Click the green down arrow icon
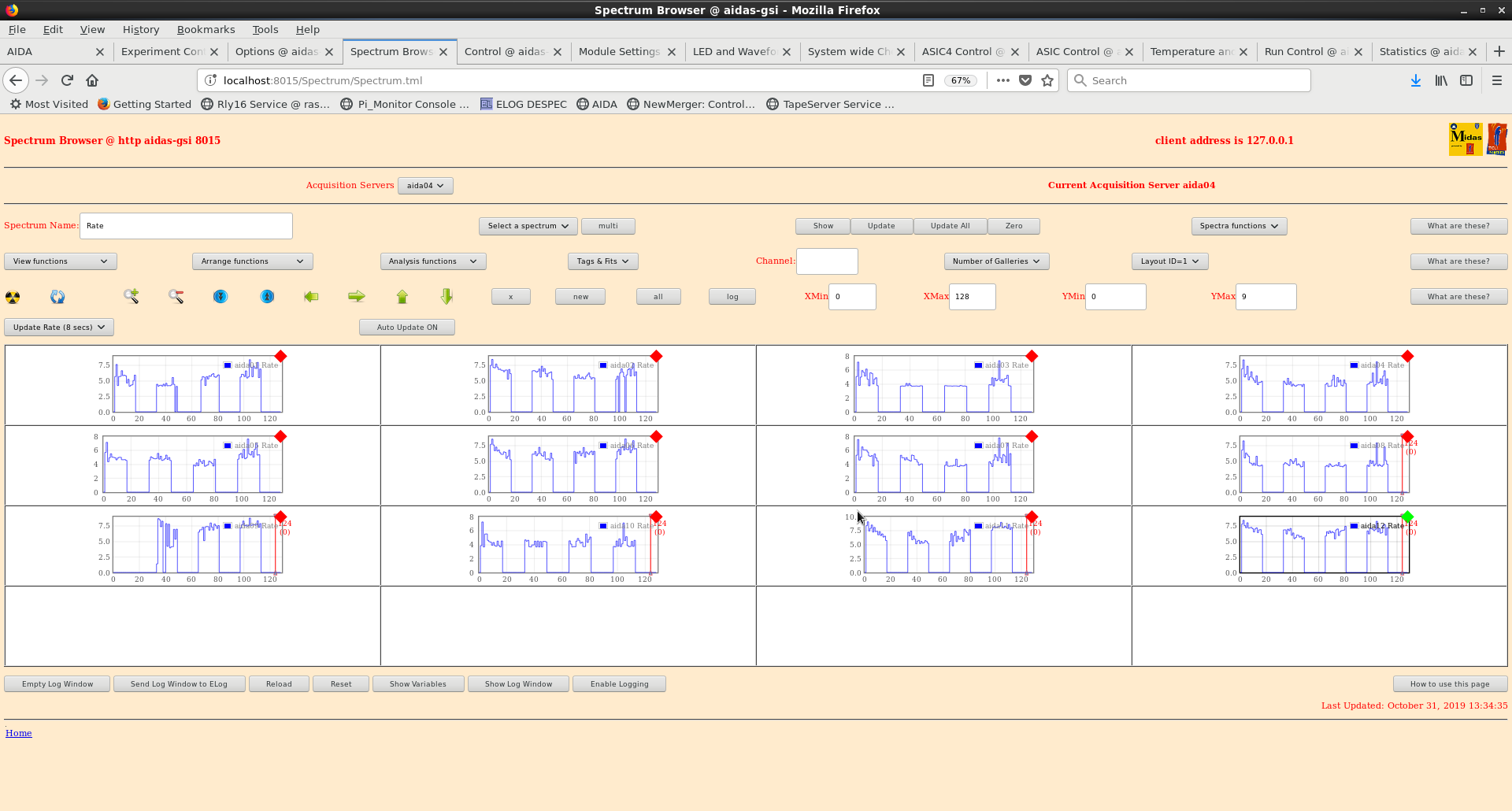 click(447, 297)
